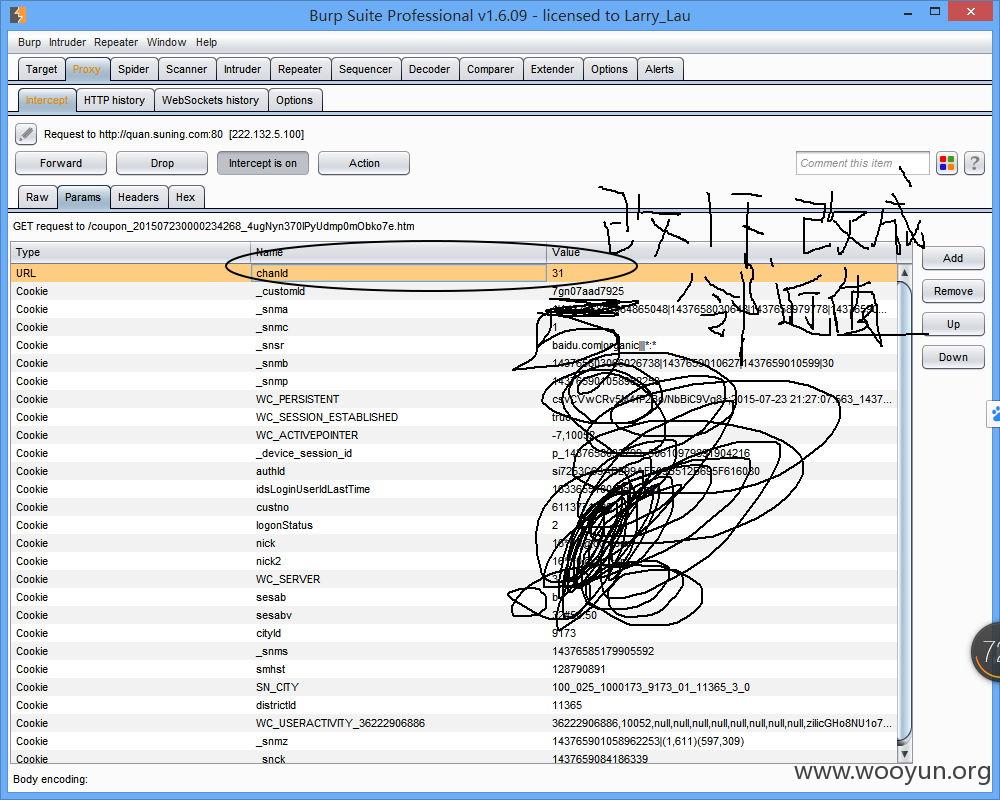This screenshot has width=1000, height=800.
Task: Open the WebSockets history sub-tab
Action: point(210,100)
